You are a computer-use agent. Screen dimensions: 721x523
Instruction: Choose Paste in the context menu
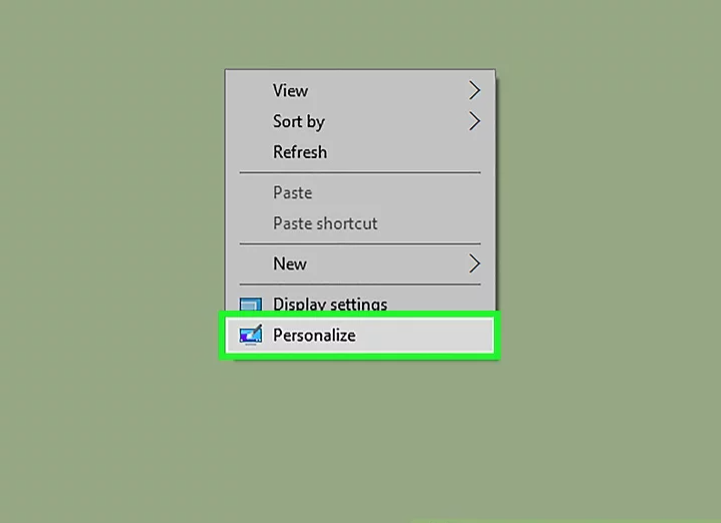(x=292, y=193)
